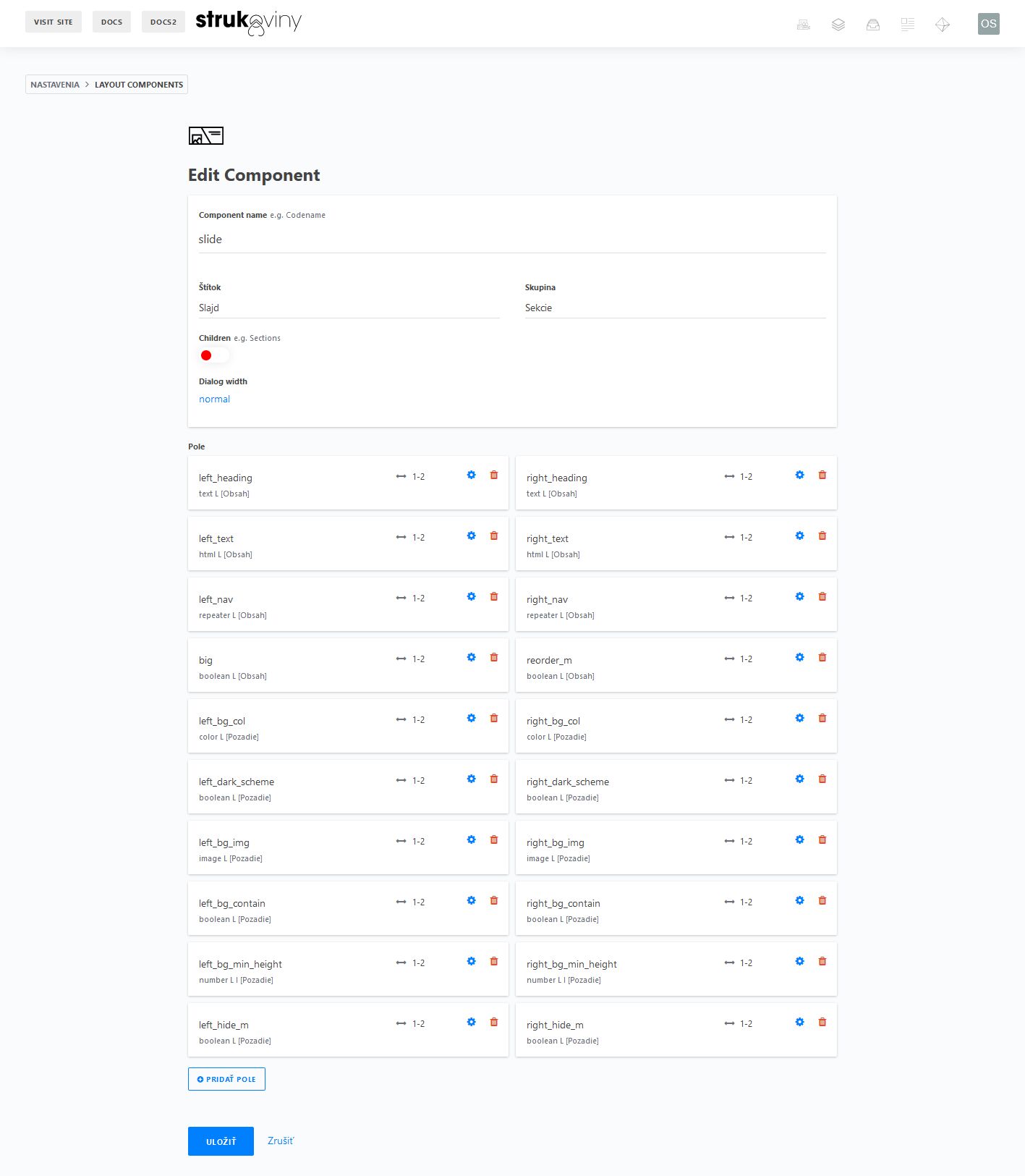The image size is (1025, 1176).
Task: Delete the left_heading field
Action: click(494, 475)
